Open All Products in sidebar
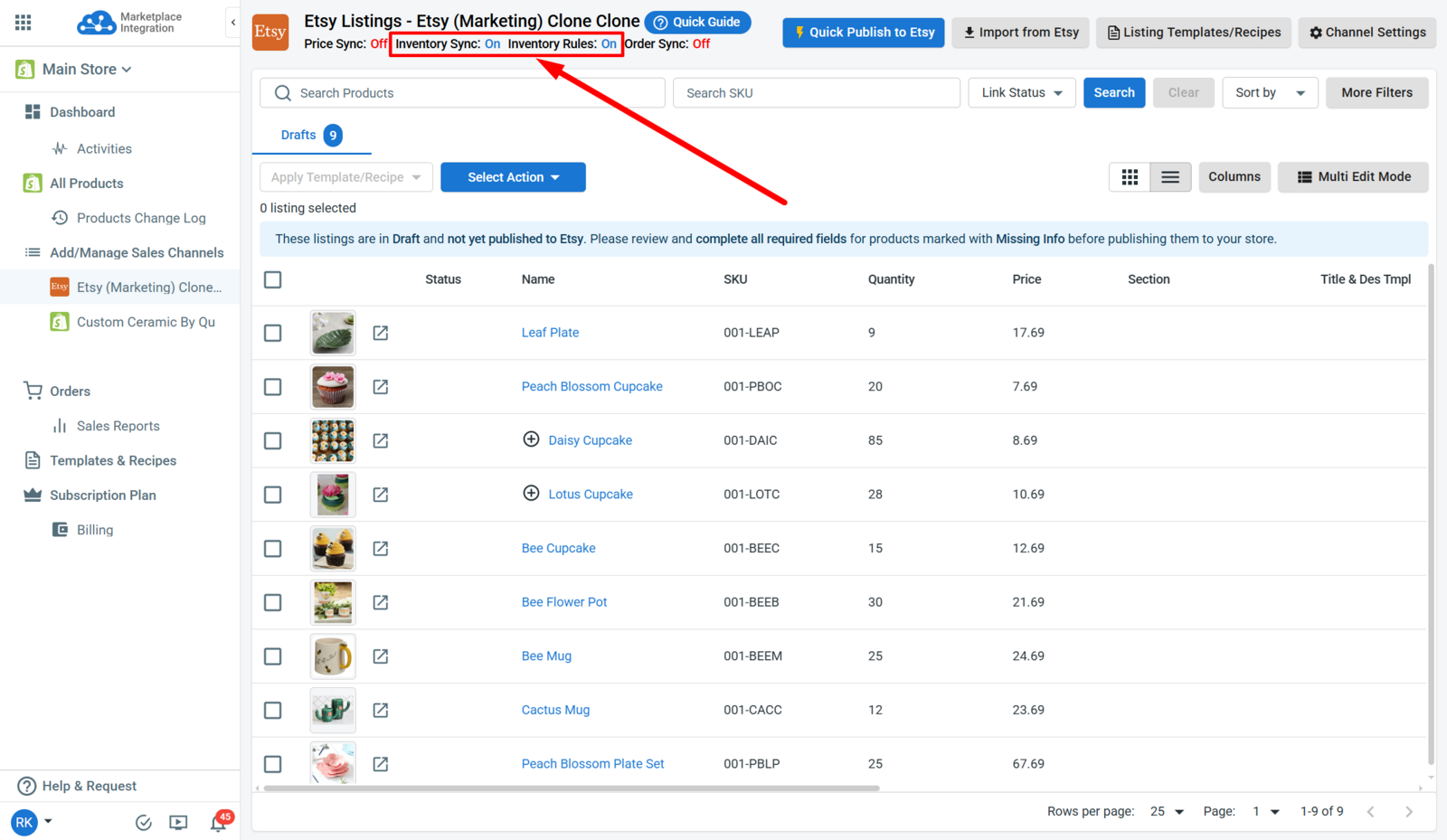 [x=87, y=184]
